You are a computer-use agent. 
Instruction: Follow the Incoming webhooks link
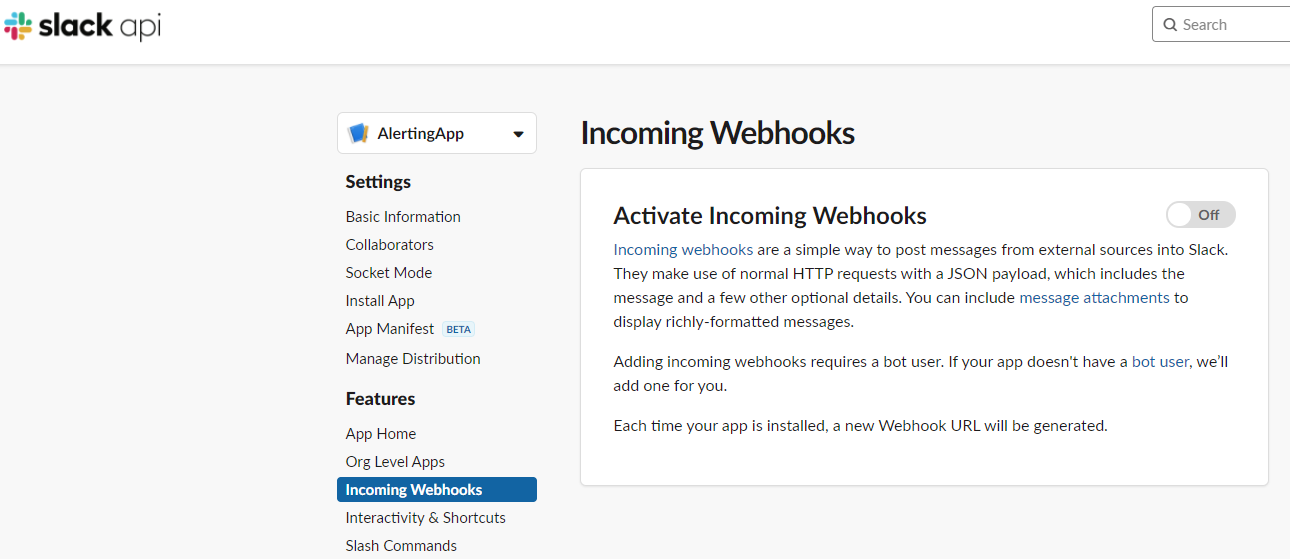pyautogui.click(x=683, y=249)
